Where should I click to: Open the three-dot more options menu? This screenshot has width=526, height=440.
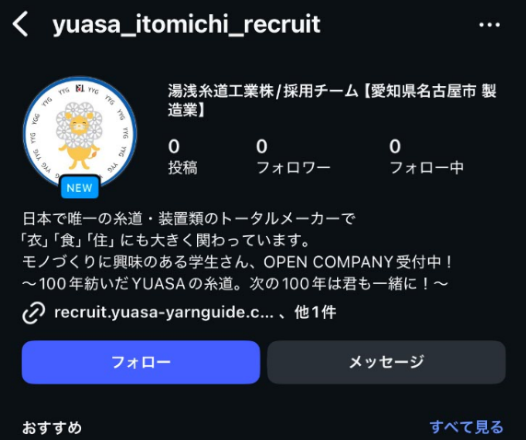tap(489, 24)
